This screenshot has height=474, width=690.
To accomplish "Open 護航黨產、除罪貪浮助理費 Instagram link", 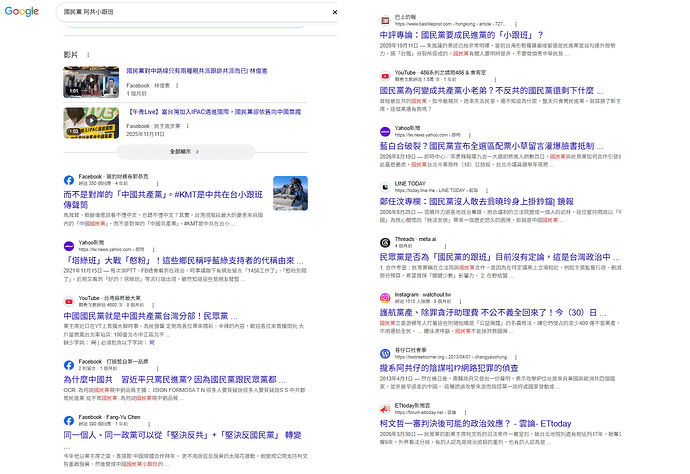I will (x=493, y=312).
